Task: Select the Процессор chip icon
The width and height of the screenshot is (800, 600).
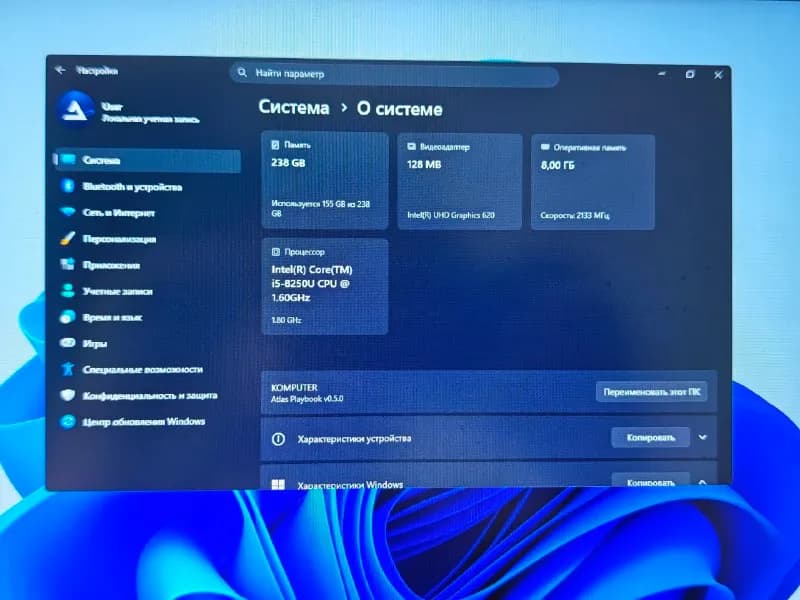Action: tap(276, 252)
